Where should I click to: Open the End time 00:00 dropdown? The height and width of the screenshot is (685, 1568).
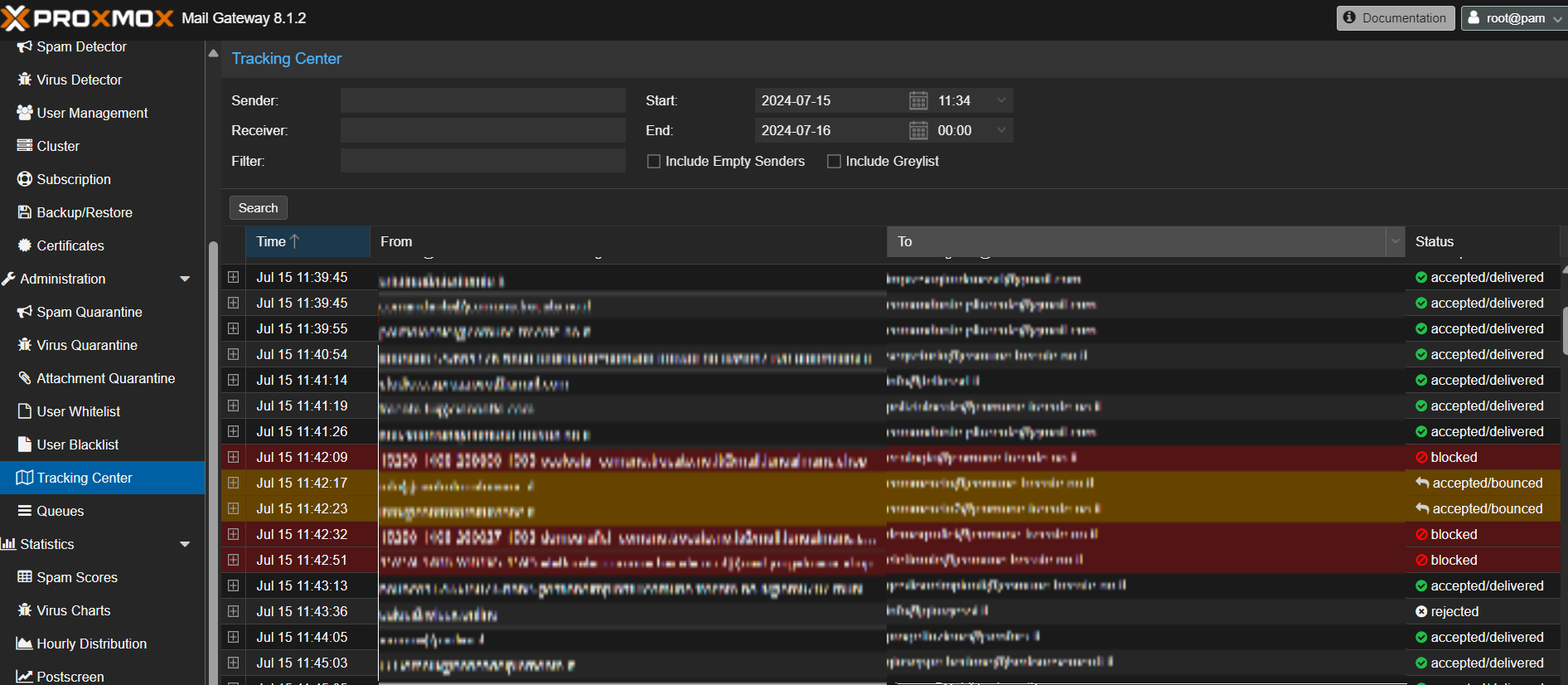pyautogui.click(x=1001, y=131)
